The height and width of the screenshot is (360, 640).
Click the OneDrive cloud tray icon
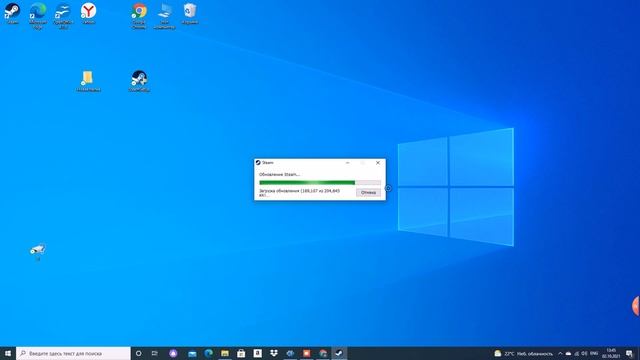[569, 353]
